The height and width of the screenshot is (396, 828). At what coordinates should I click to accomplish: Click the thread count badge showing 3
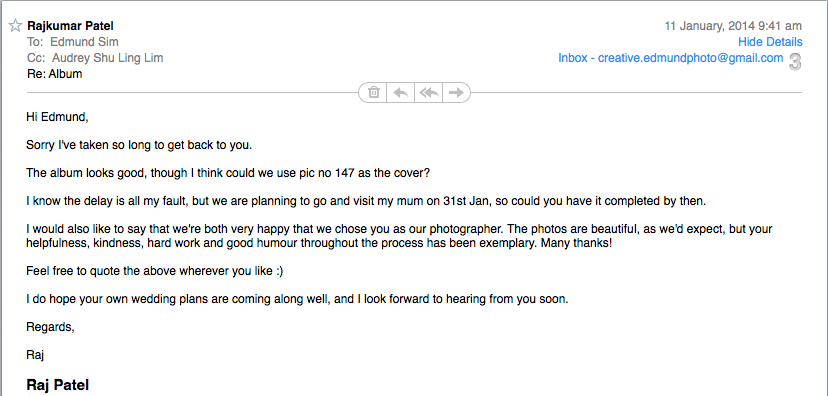point(795,62)
